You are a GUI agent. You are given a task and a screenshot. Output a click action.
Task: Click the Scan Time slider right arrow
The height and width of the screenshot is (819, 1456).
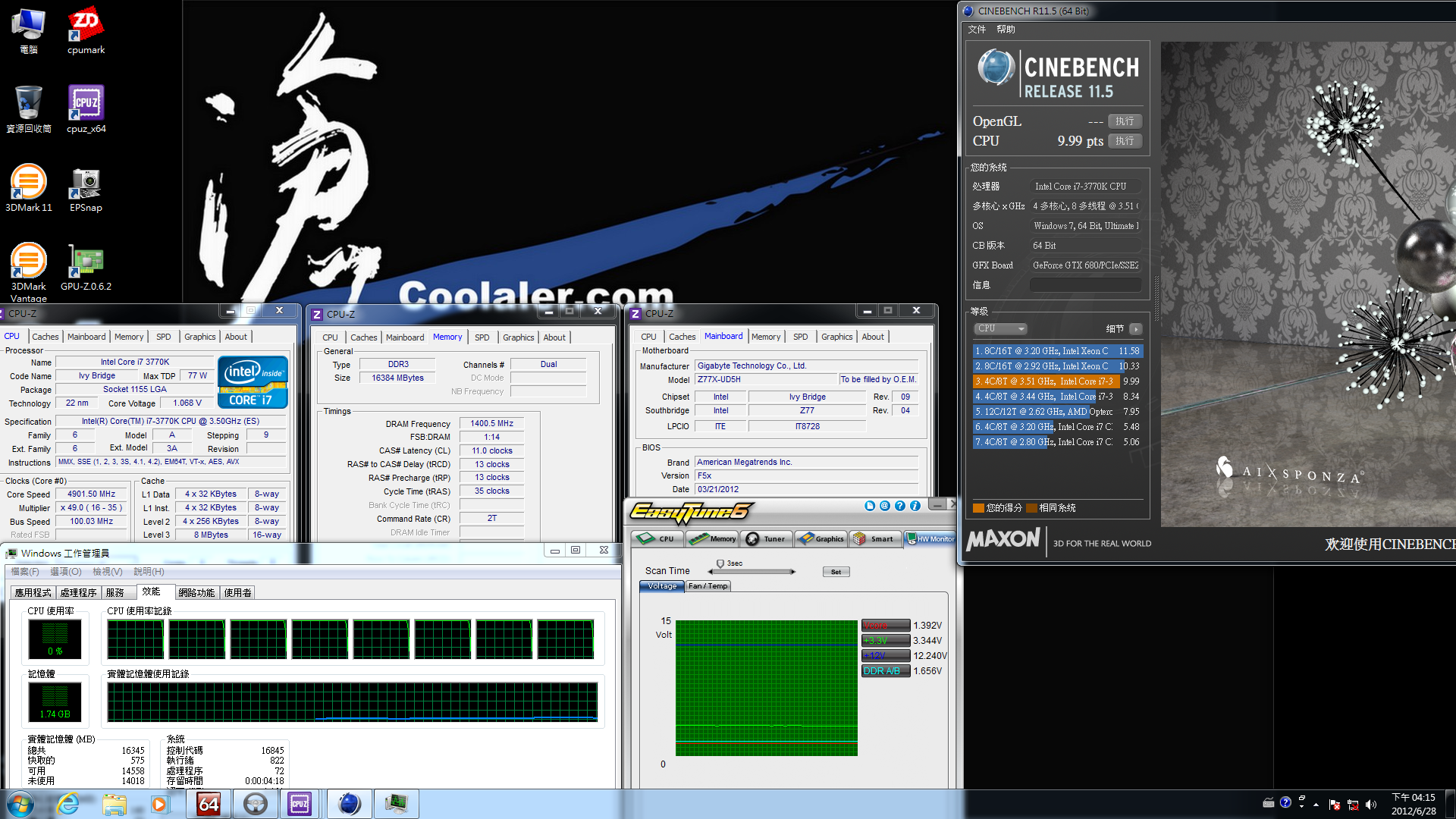point(793,572)
